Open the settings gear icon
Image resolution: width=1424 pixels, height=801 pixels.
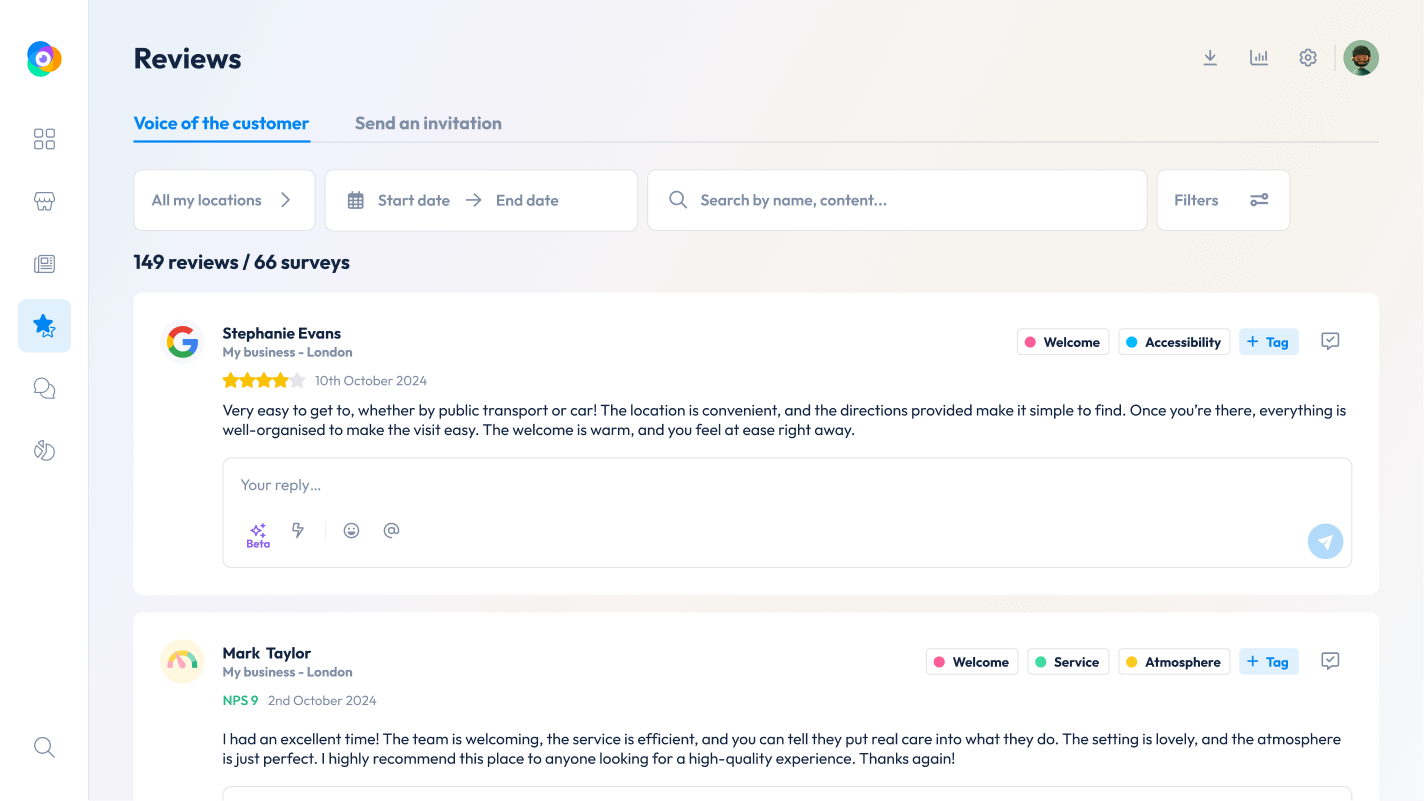point(1308,58)
